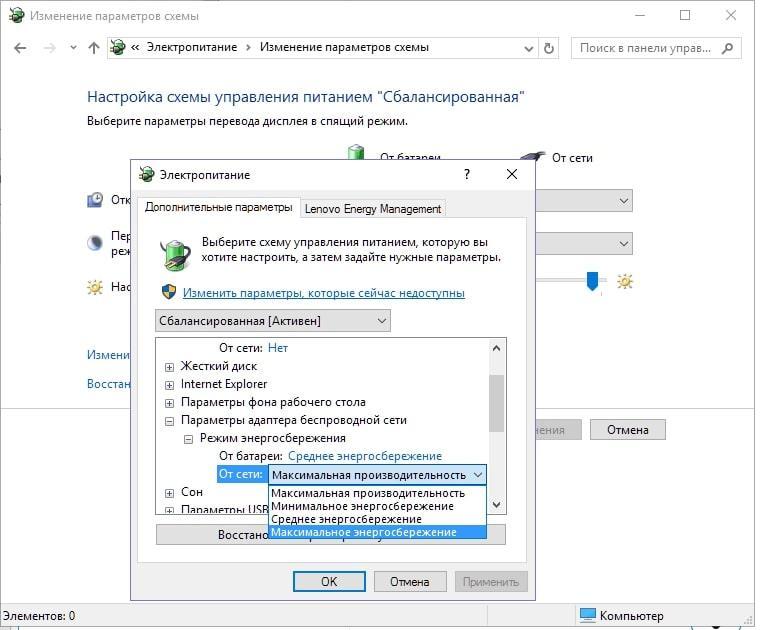The width and height of the screenshot is (761, 630).
Task: Go up one level arrow
Action: pyautogui.click(x=94, y=48)
